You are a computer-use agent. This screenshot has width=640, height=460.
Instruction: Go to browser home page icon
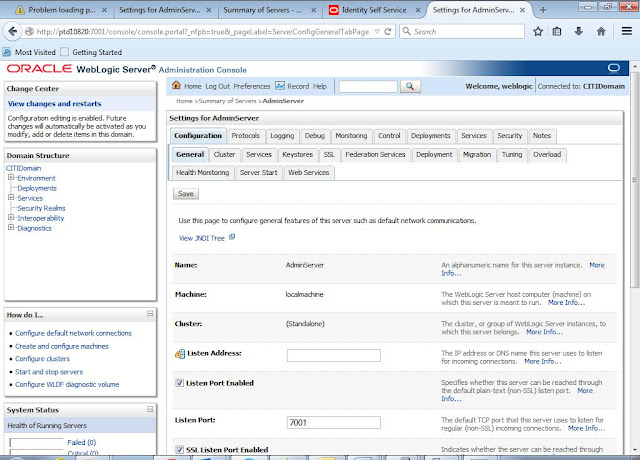pyautogui.click(x=601, y=31)
